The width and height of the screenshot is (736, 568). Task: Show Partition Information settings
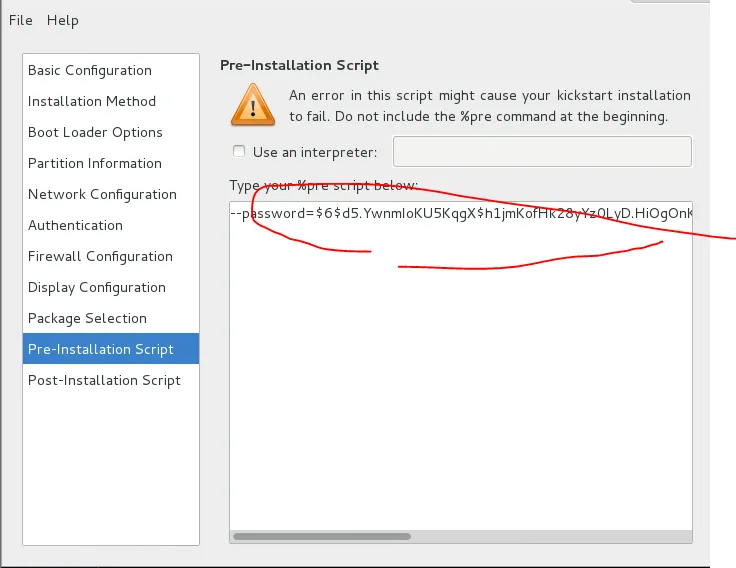pos(95,163)
